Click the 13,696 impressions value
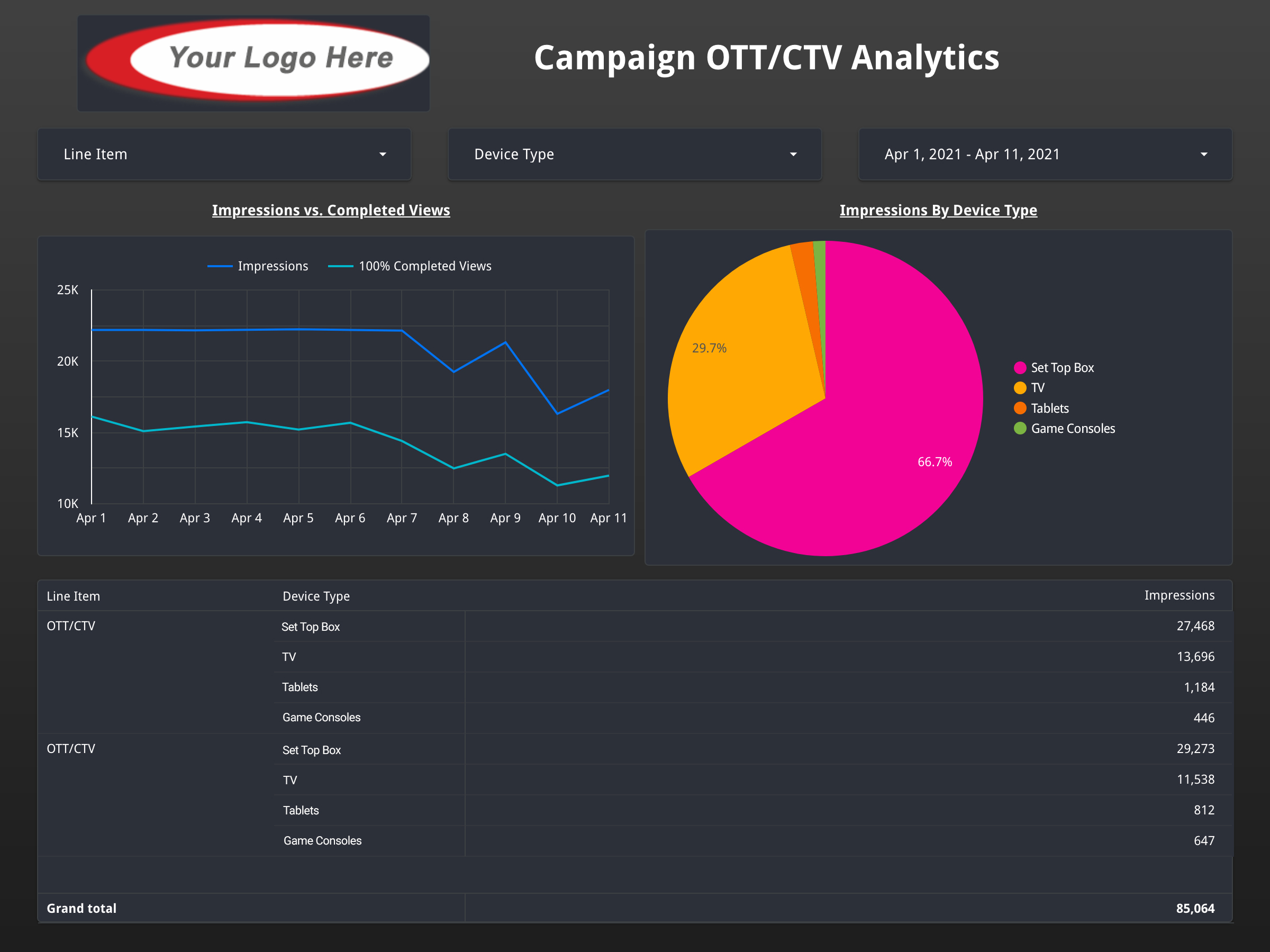This screenshot has height=952, width=1270. click(1195, 656)
